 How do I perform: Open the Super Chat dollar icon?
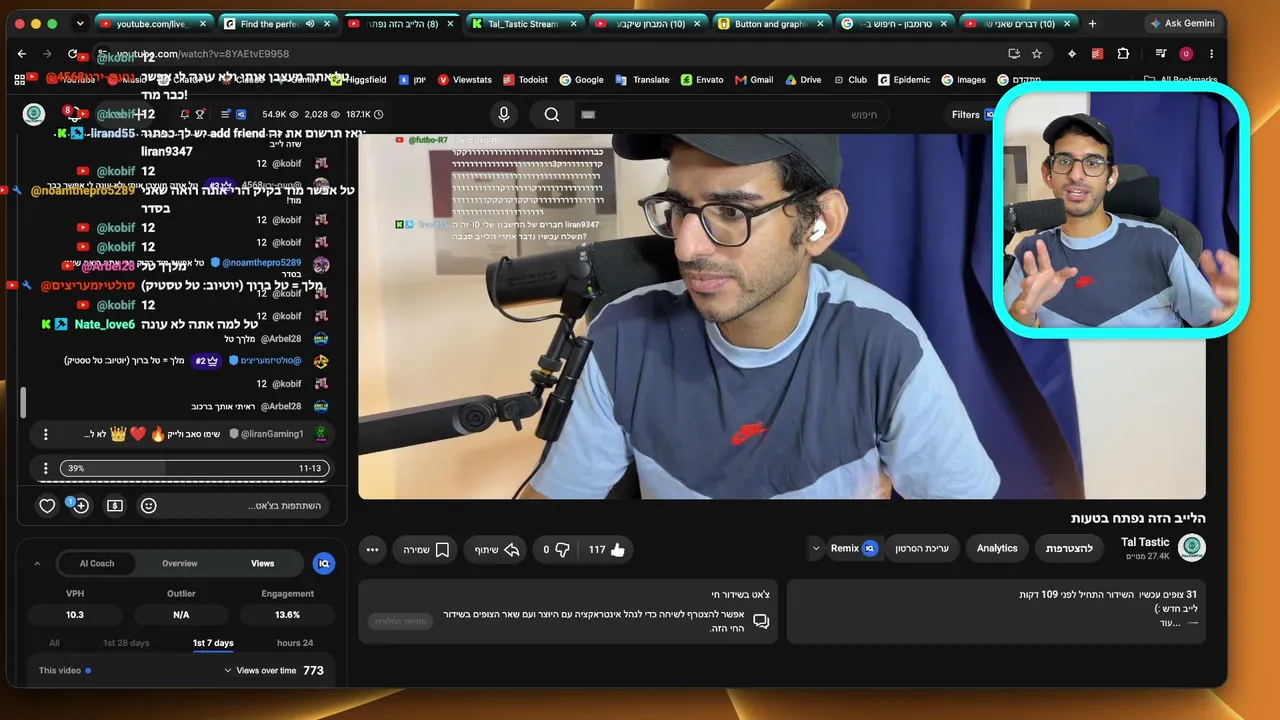point(115,506)
